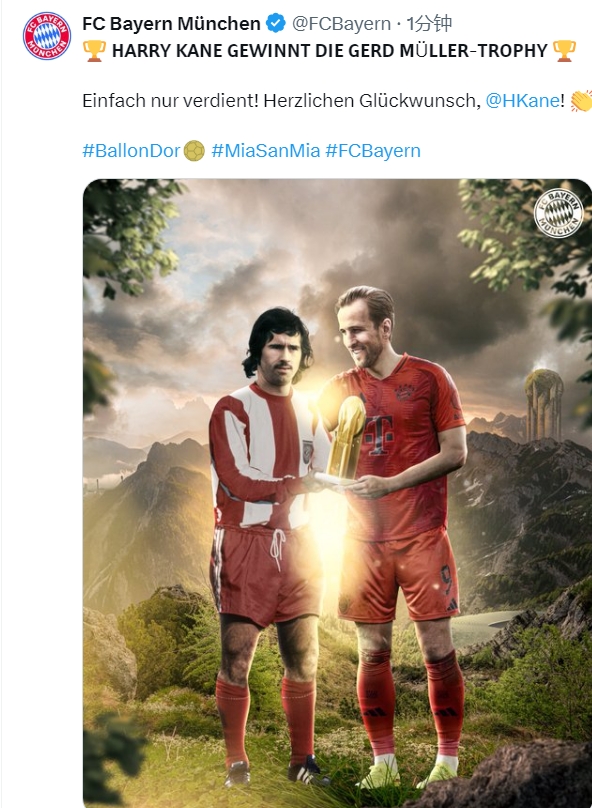Open the #BallonDor hashtag
592x808 pixels.
(x=131, y=151)
